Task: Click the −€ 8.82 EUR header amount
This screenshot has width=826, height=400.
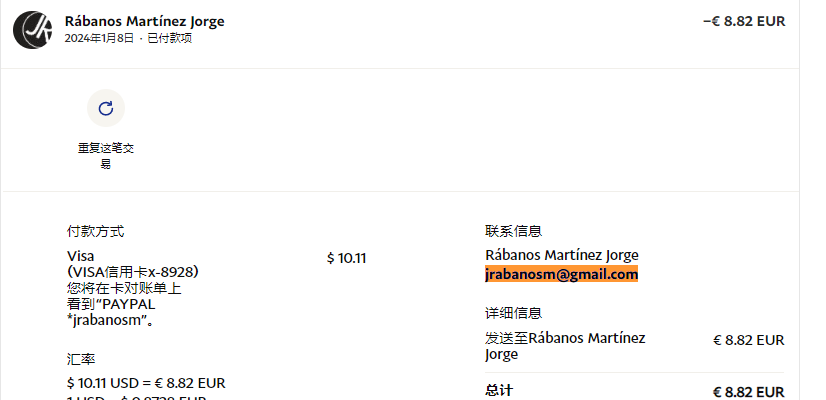Action: (744, 21)
